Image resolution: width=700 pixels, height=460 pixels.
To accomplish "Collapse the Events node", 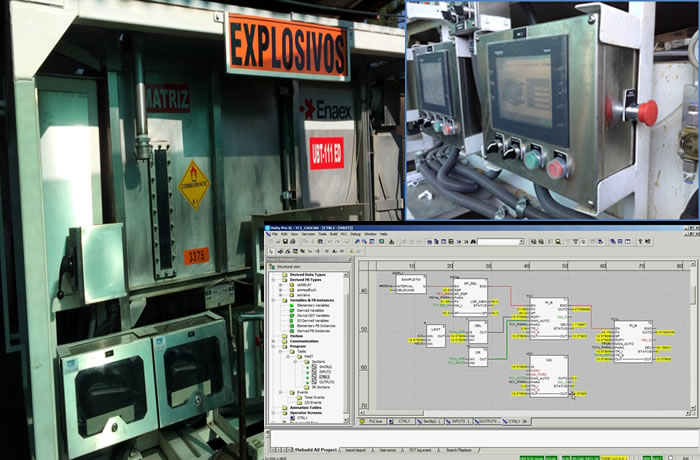I will coord(280,393).
